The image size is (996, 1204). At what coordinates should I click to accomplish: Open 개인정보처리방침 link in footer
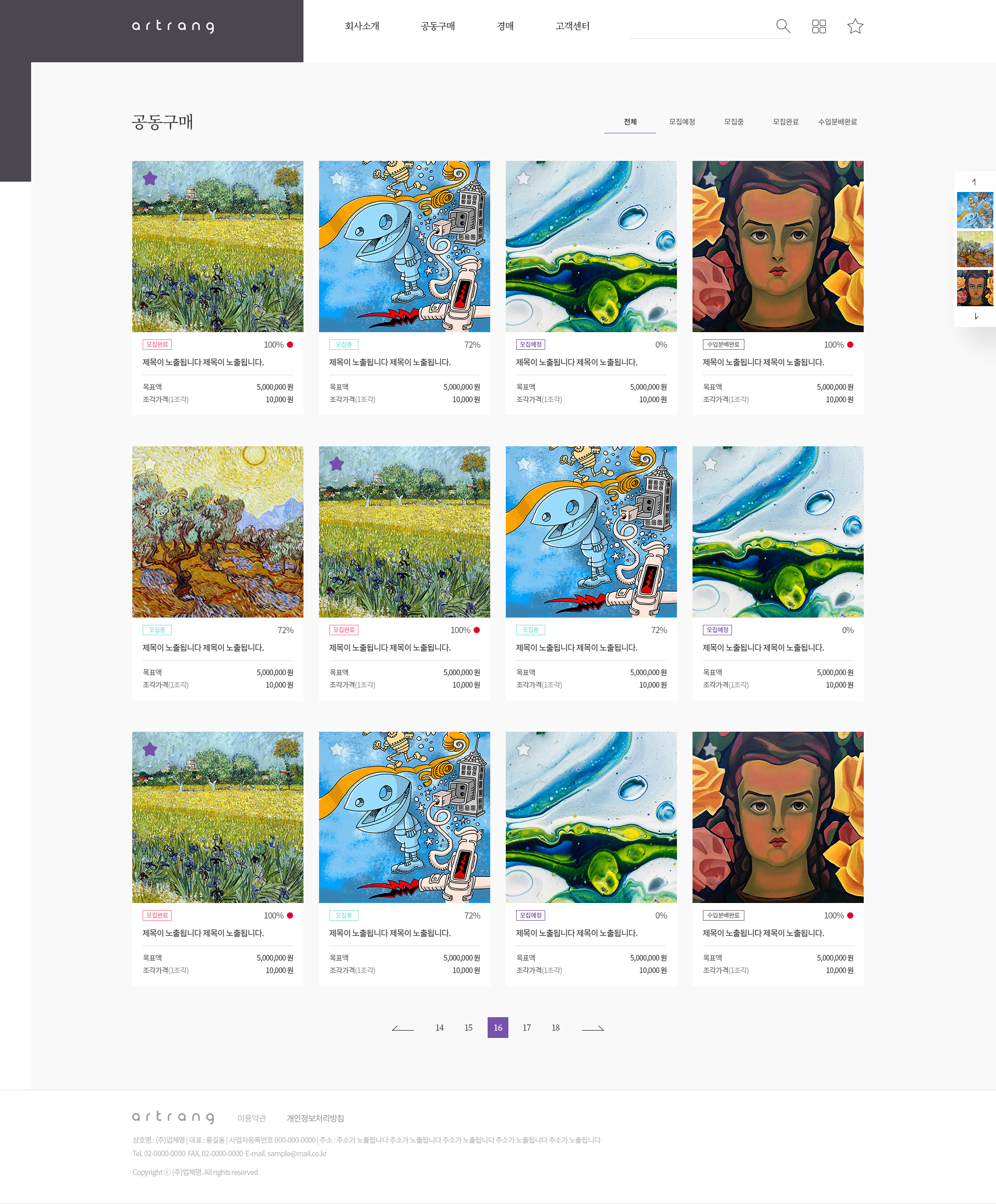click(315, 1118)
